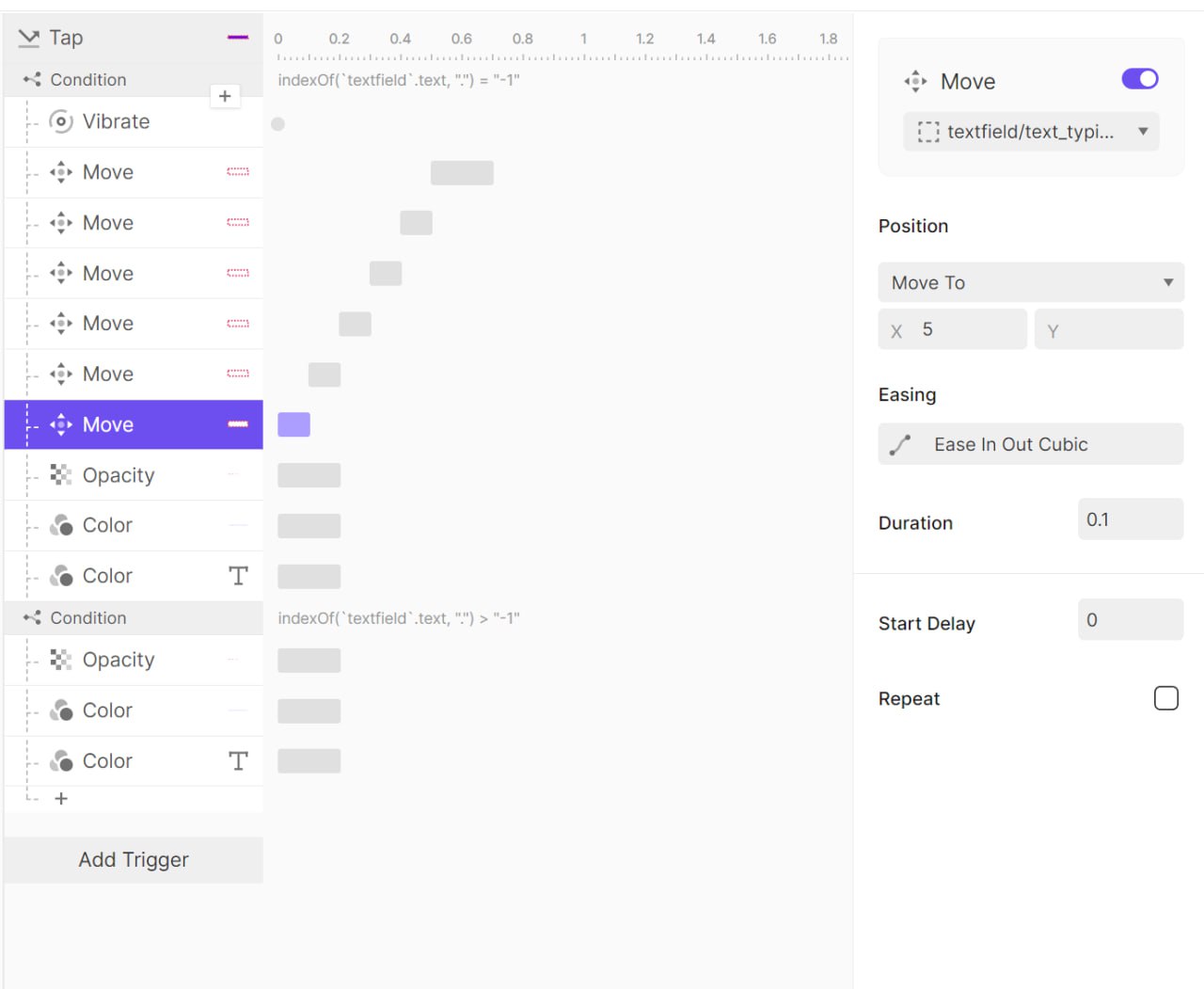Select the Opacity response under the second Condition
Screen dimensions: 1204x989
(x=134, y=660)
